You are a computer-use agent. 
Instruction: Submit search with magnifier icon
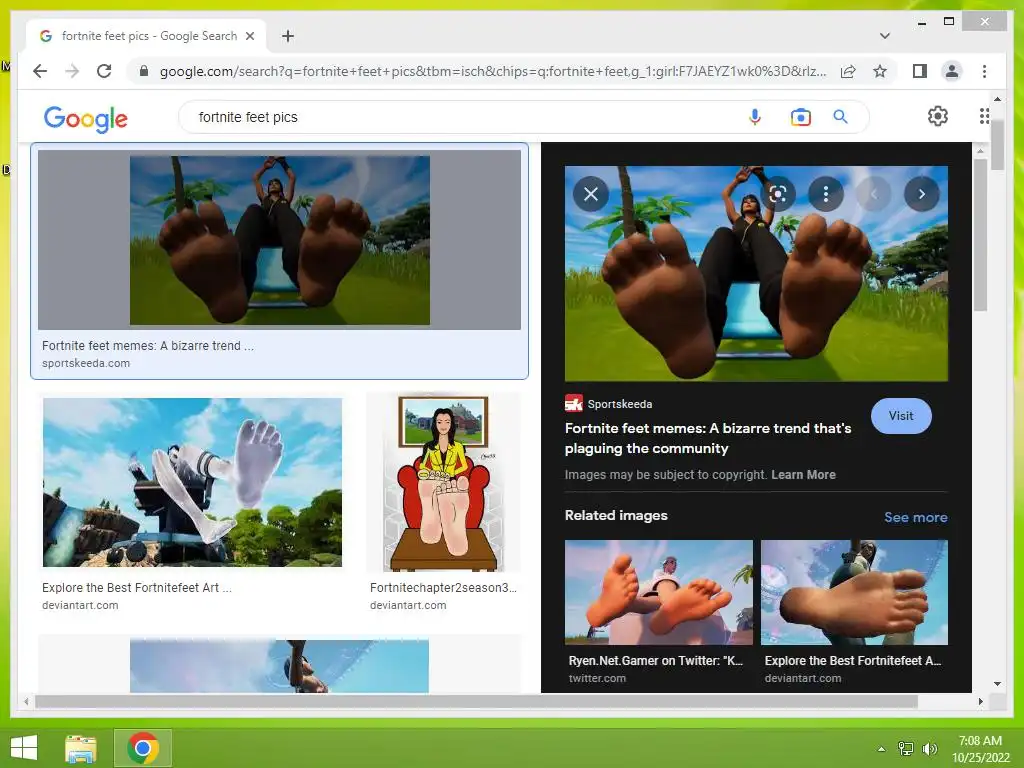coord(840,117)
